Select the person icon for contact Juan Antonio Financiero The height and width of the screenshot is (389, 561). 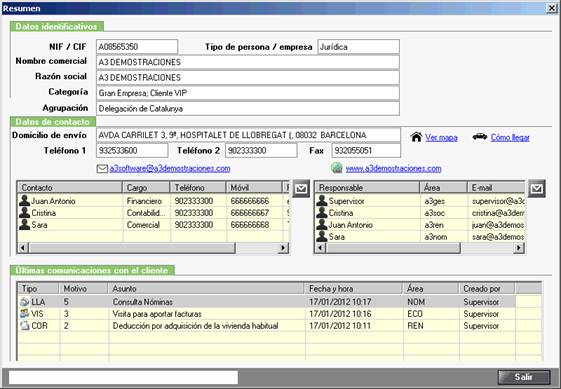(24, 200)
